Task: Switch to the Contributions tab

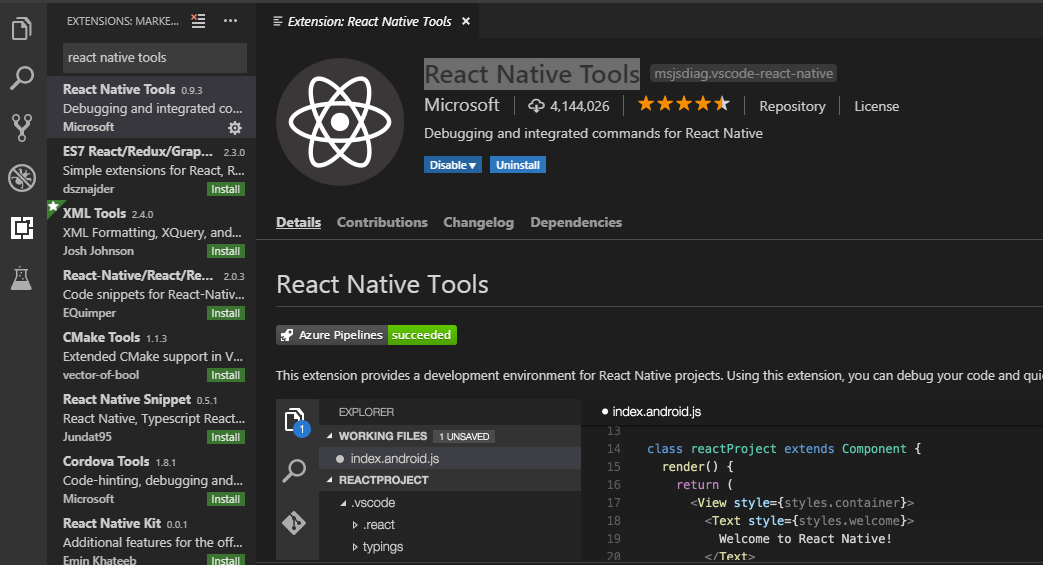Action: tap(382, 222)
